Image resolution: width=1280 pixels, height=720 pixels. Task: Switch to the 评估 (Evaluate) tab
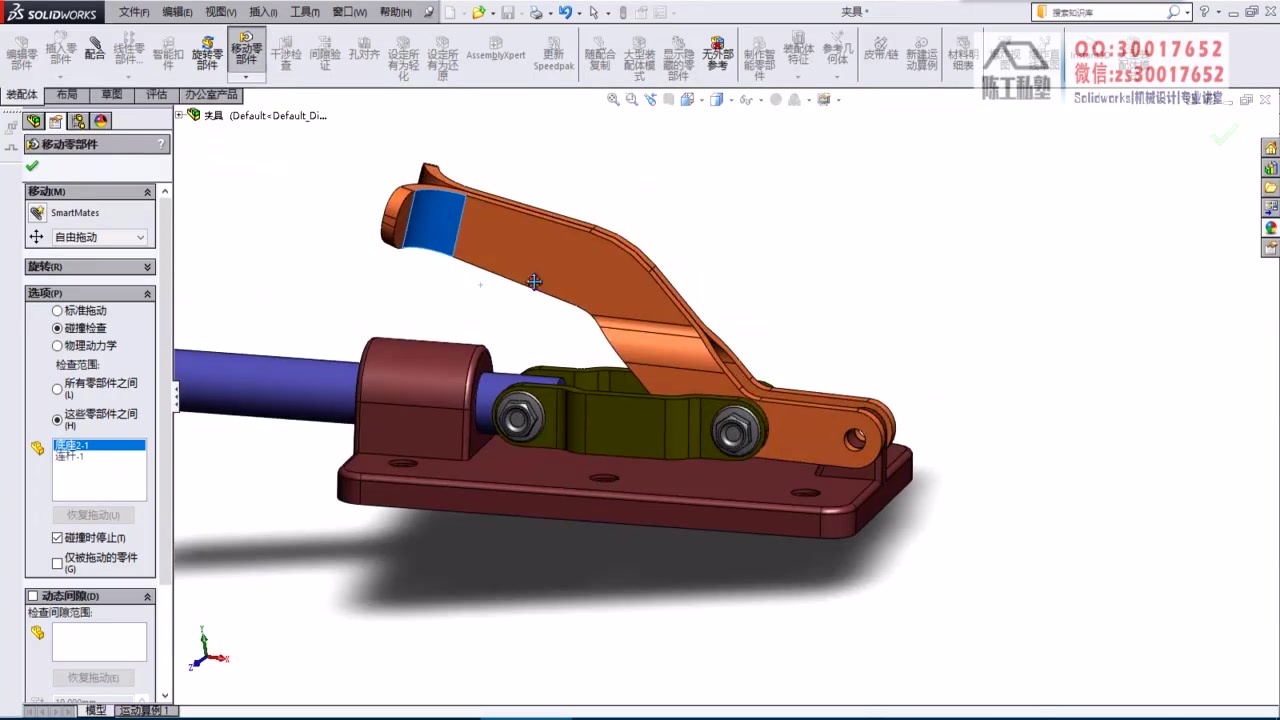[x=157, y=95]
